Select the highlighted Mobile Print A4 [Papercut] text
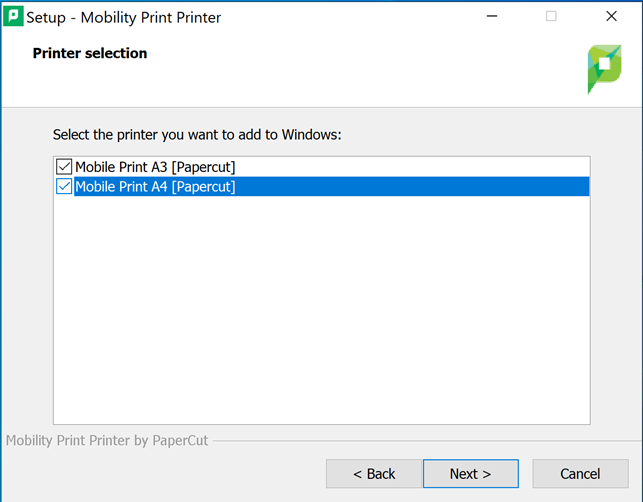Screen dimensions: 643x502 (155, 187)
